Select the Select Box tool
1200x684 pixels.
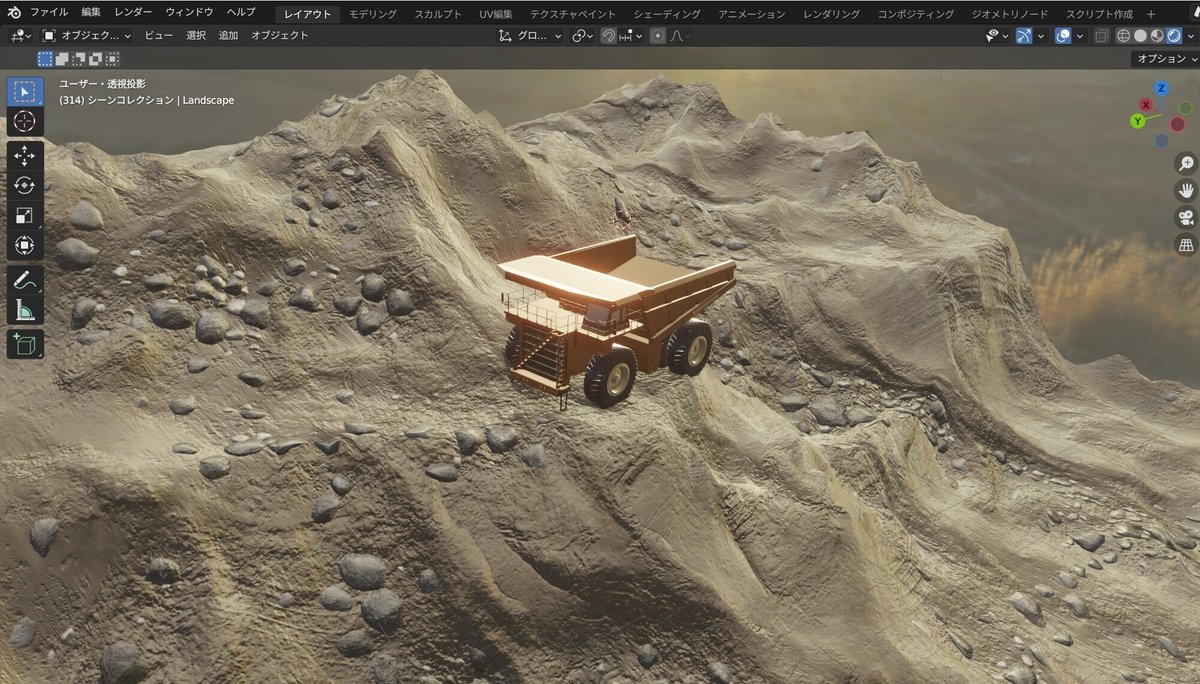[25, 93]
